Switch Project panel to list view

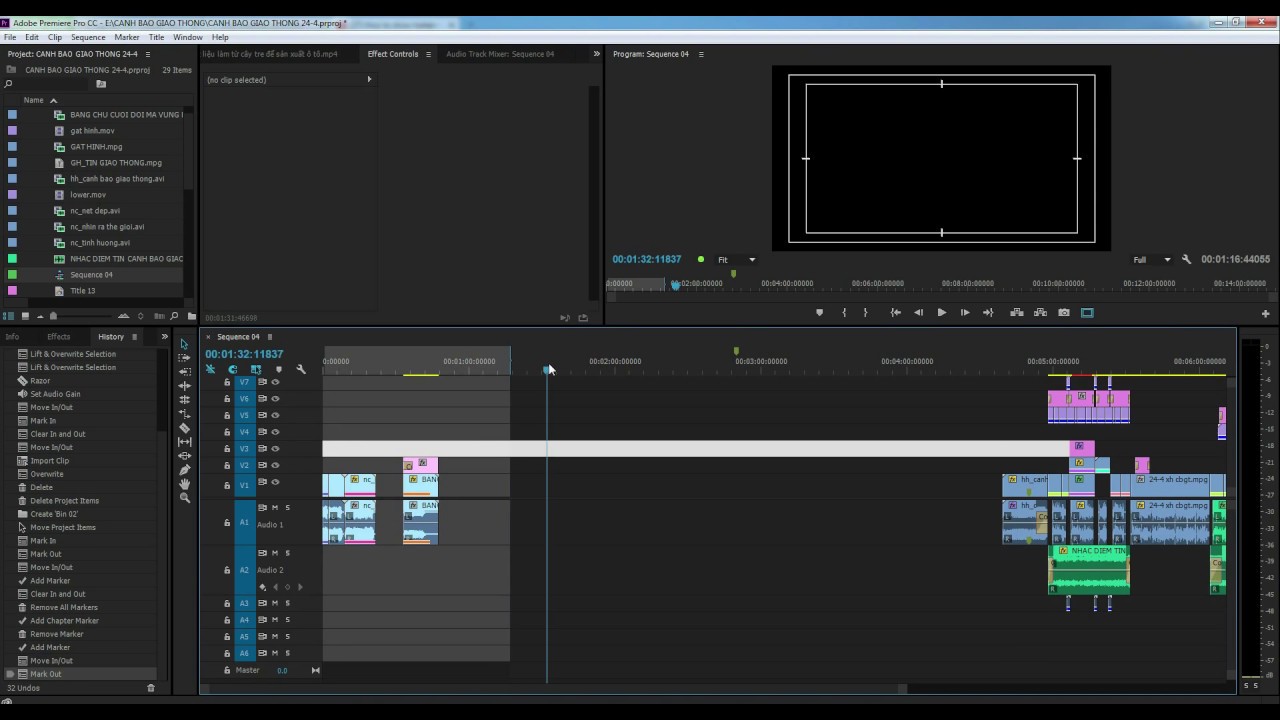coord(9,316)
